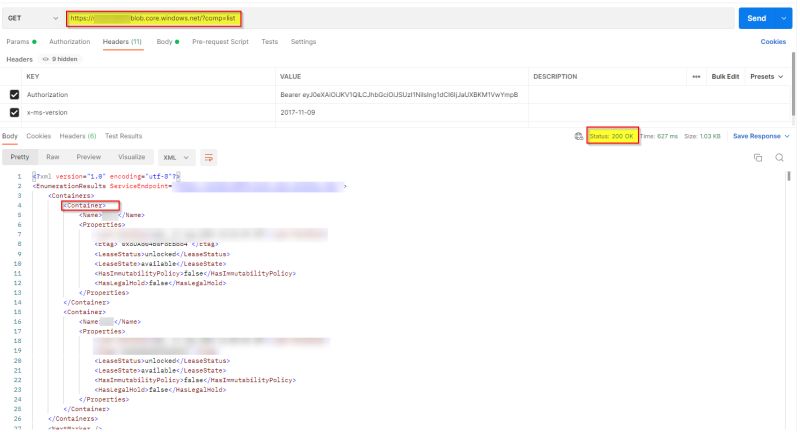Open the Send options dropdown arrow
The image size is (800, 432).
[783, 18]
